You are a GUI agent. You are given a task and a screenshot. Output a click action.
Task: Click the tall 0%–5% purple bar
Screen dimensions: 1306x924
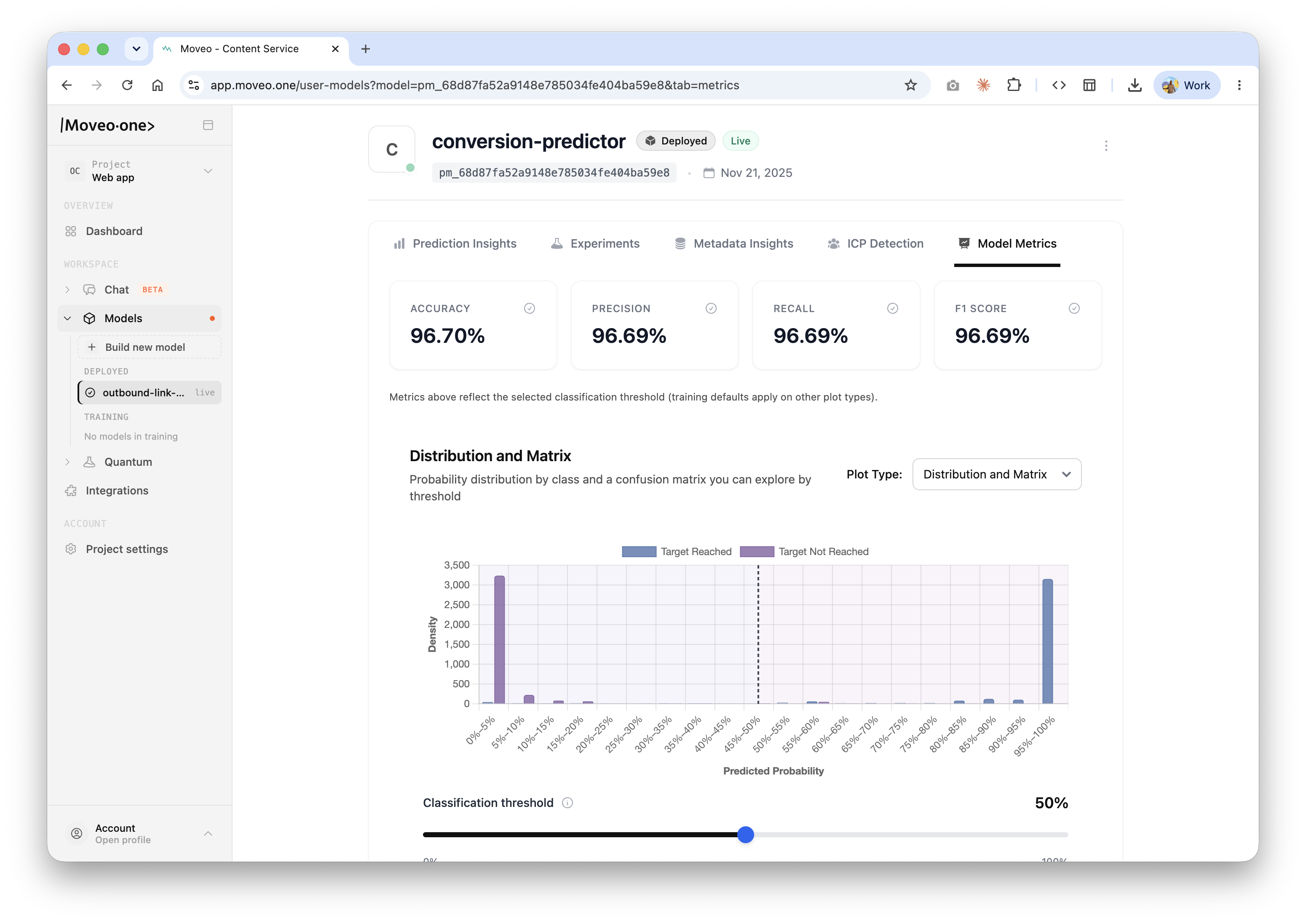pyautogui.click(x=499, y=640)
